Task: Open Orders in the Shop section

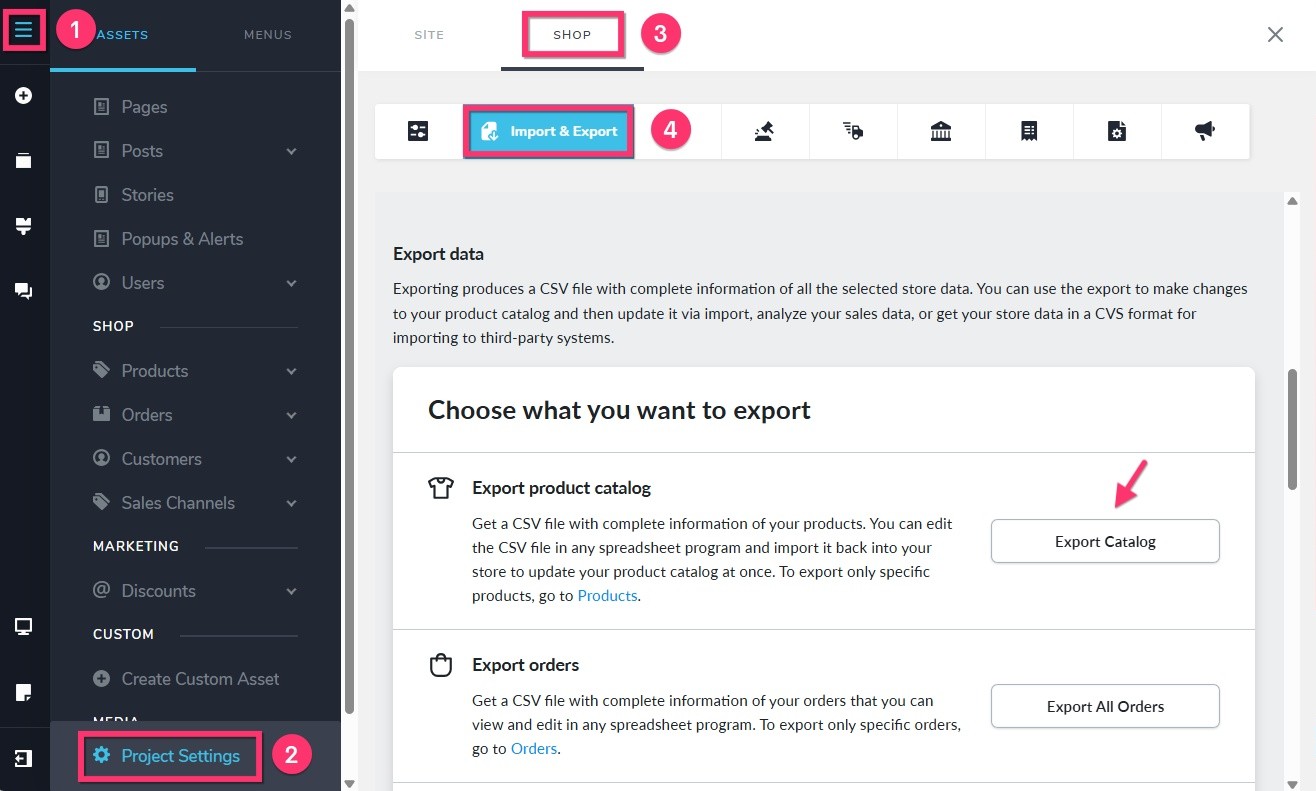Action: (147, 415)
